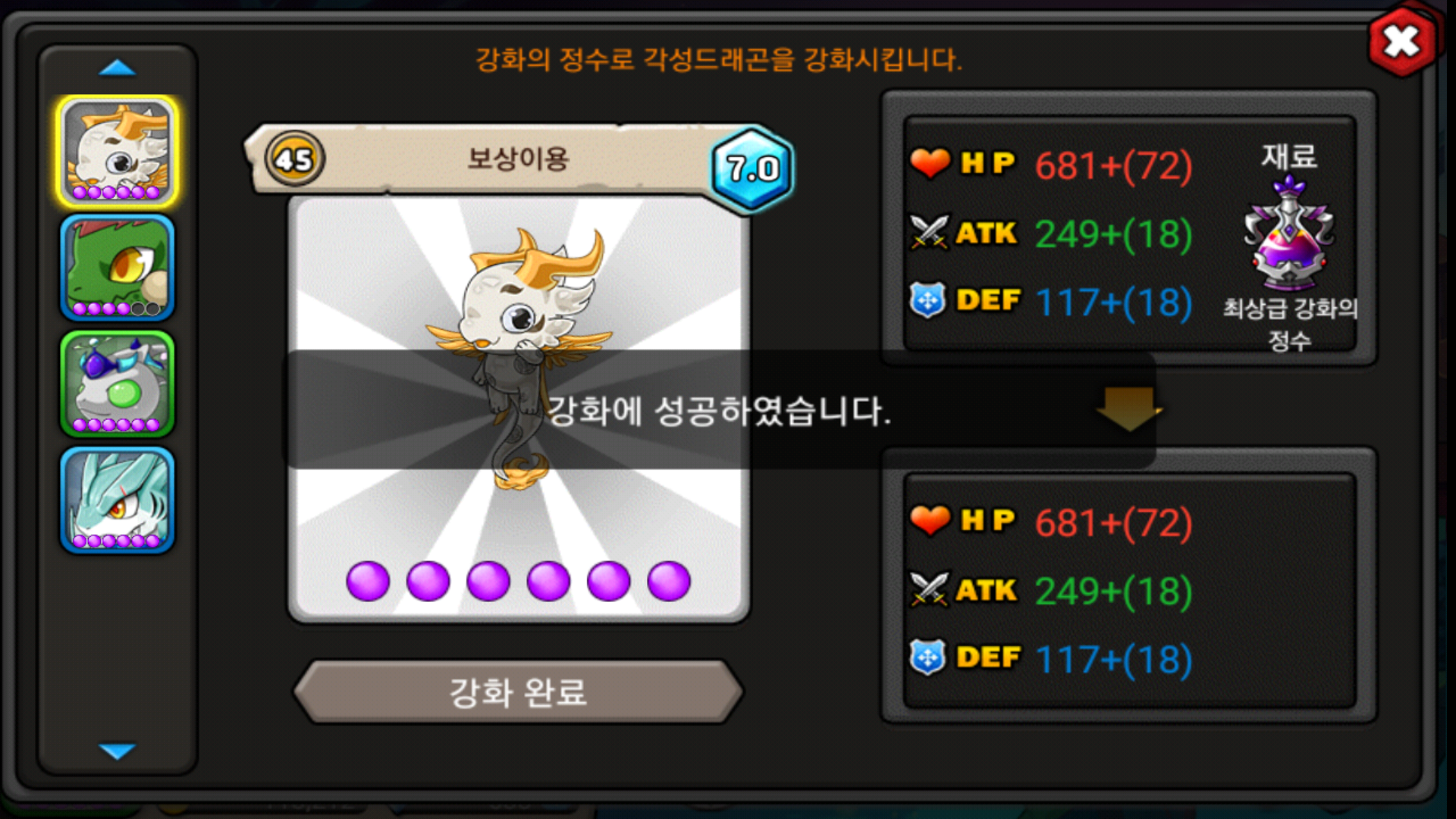This screenshot has height=819, width=1456.
Task: Click the downward brown arrow between stat panels
Action: 1128,409
